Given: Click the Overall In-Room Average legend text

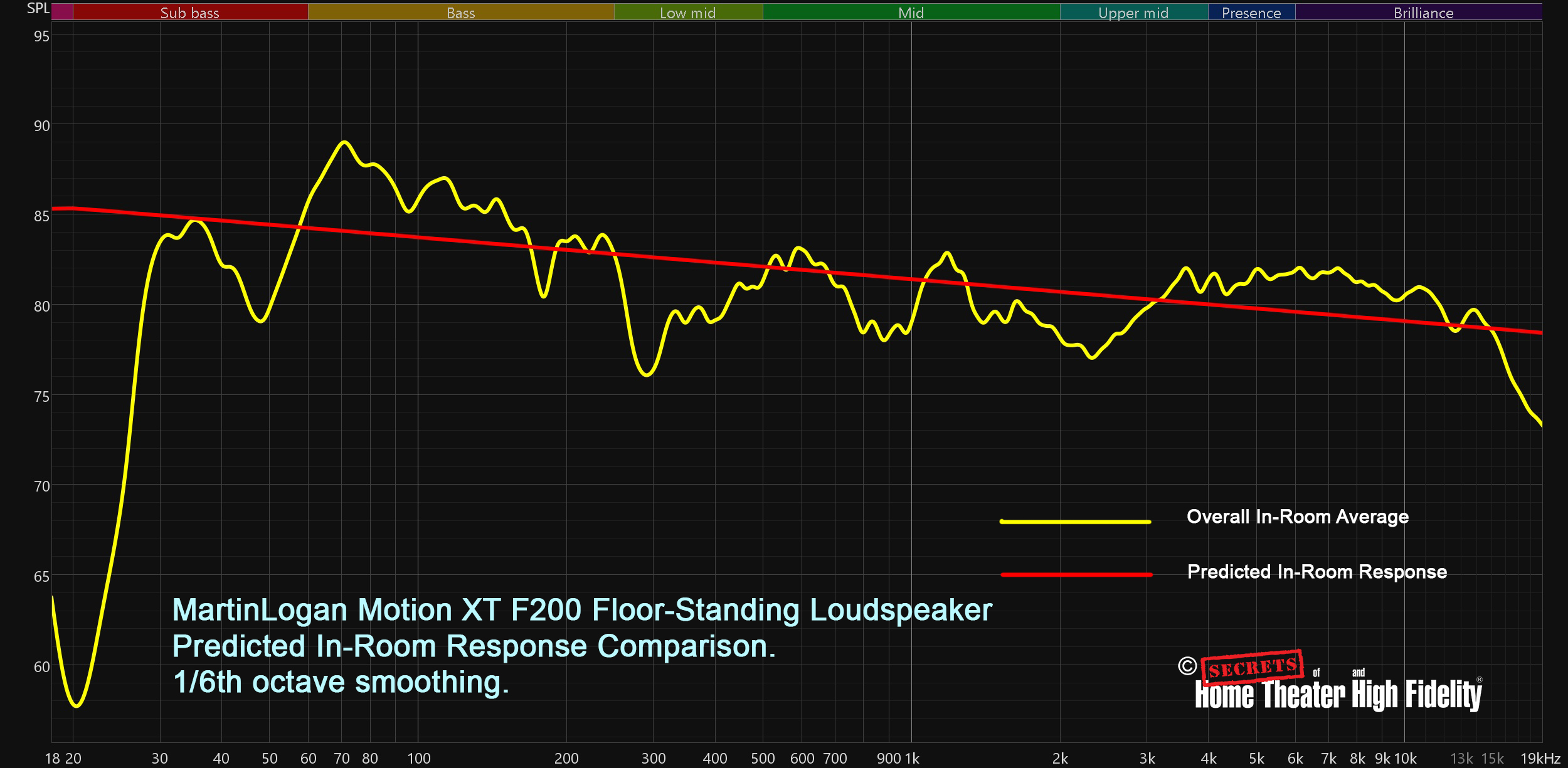Looking at the screenshot, I should pos(1298,517).
